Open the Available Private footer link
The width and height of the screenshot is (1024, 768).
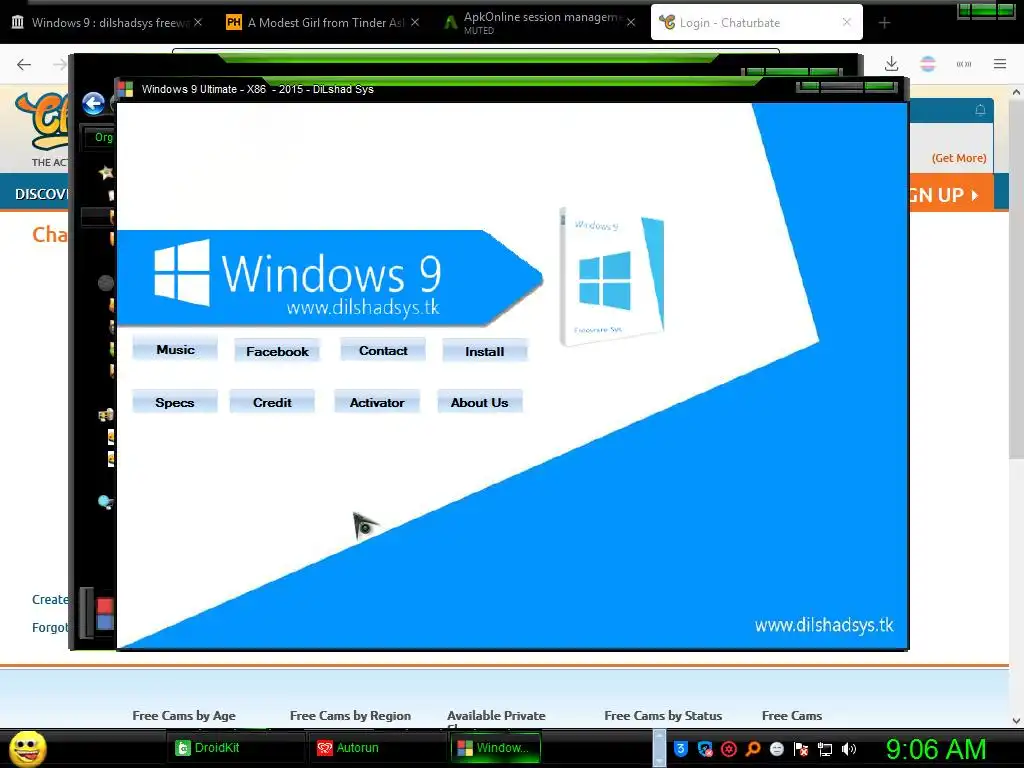tap(496, 716)
